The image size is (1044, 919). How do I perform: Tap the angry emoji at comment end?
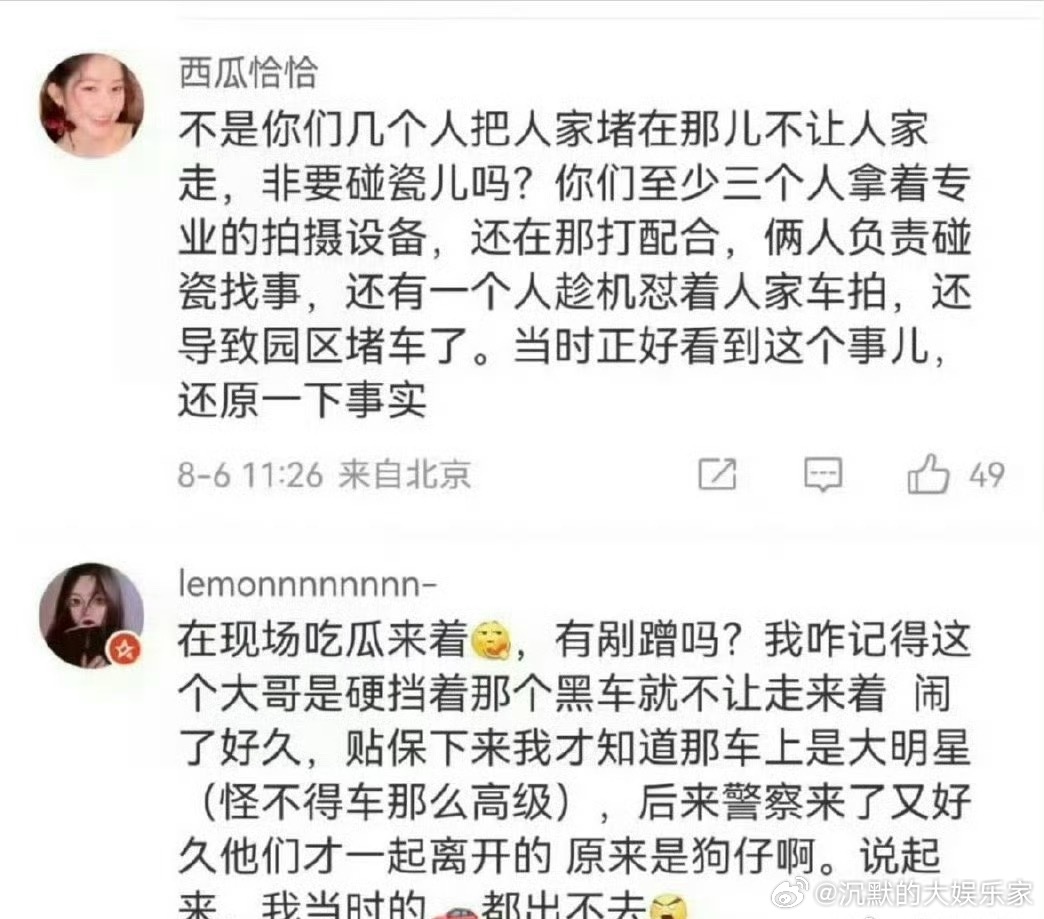pyautogui.click(x=668, y=907)
